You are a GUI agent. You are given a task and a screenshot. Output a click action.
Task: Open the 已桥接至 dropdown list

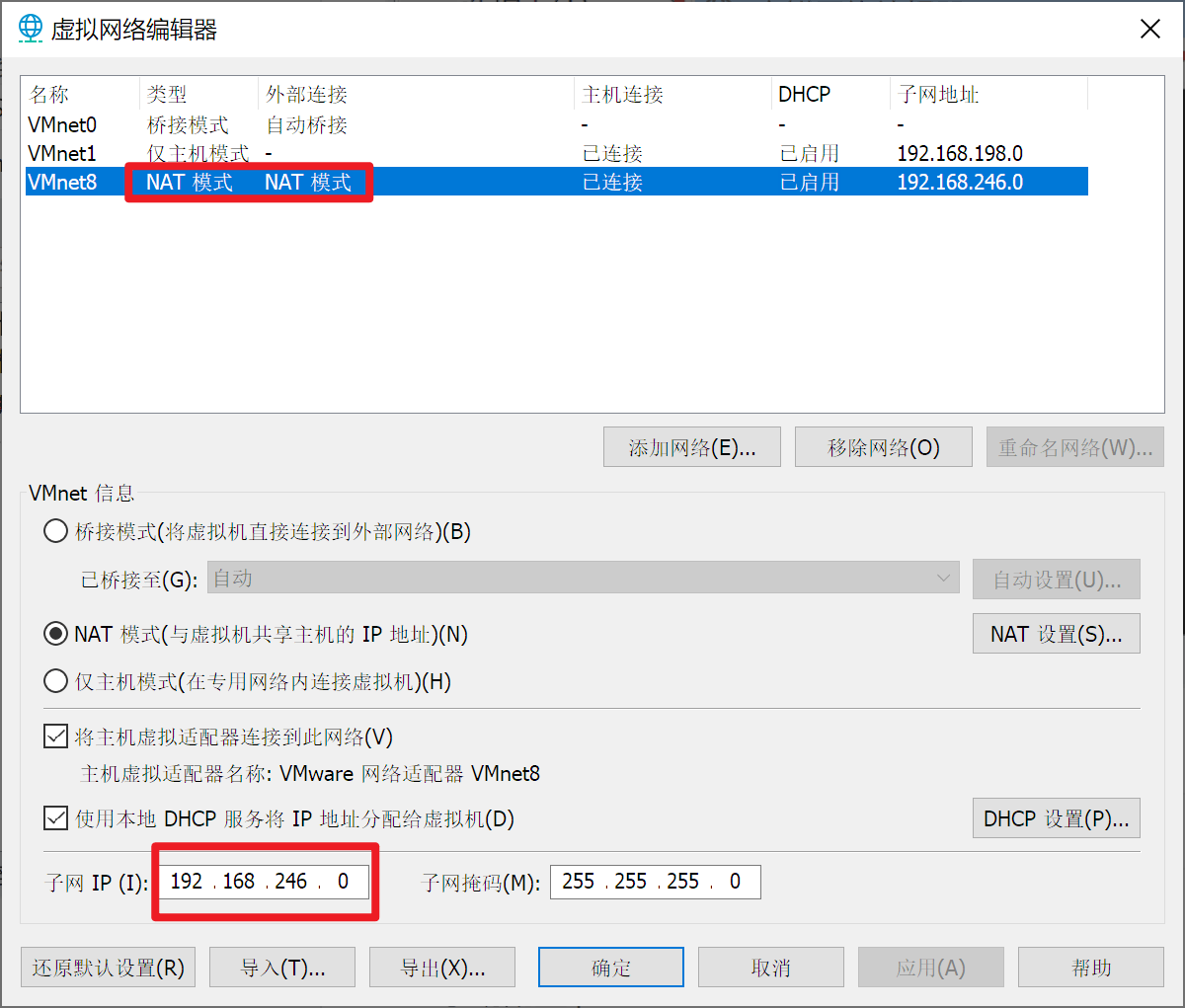[583, 579]
